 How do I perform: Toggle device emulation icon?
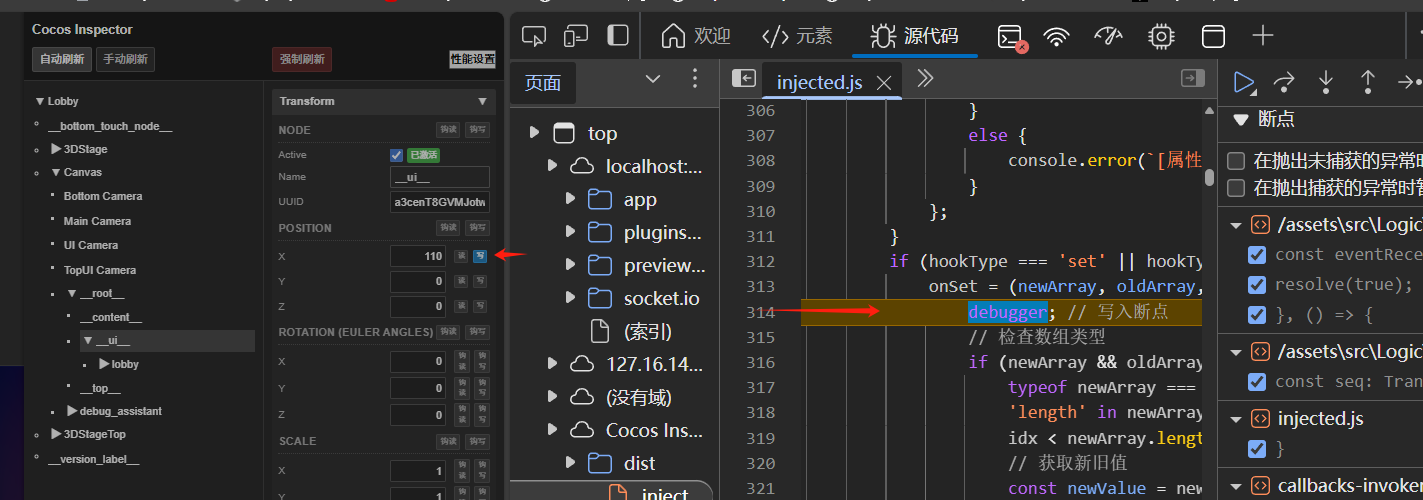[576, 37]
